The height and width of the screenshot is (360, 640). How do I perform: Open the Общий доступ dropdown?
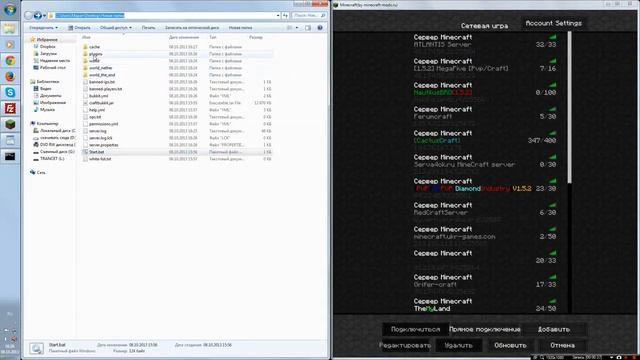point(116,28)
